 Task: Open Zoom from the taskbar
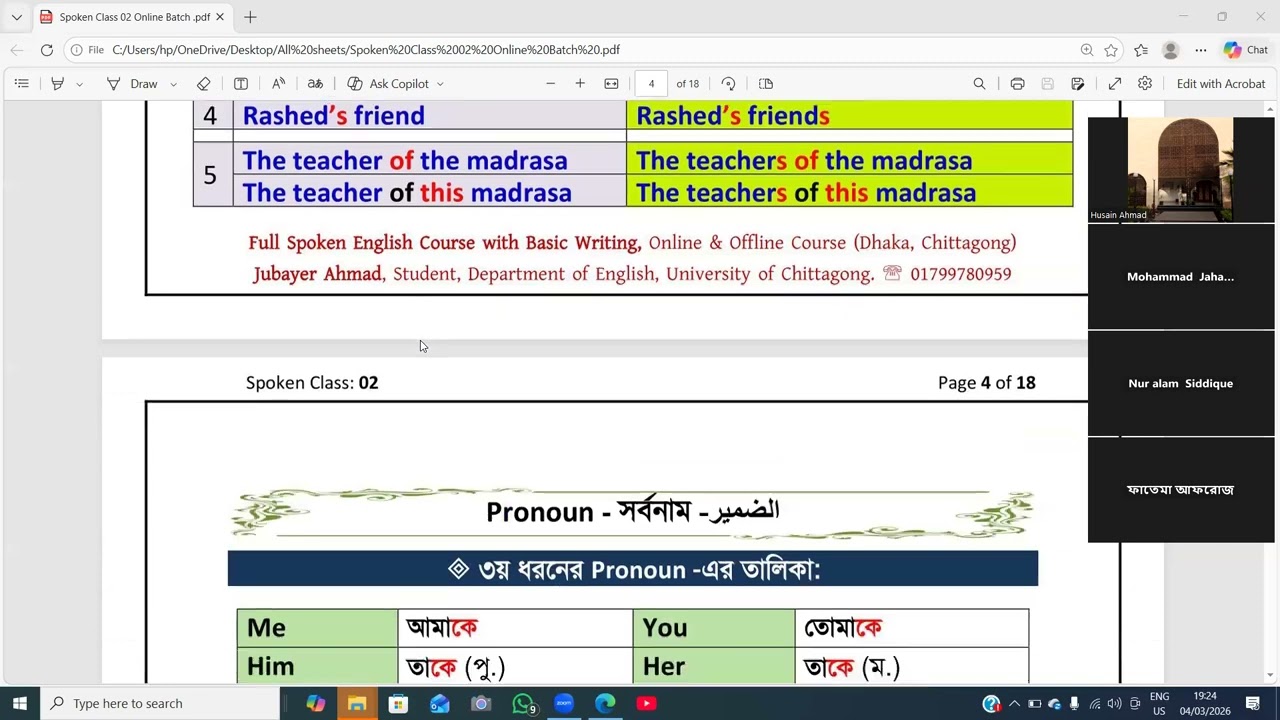(x=564, y=703)
